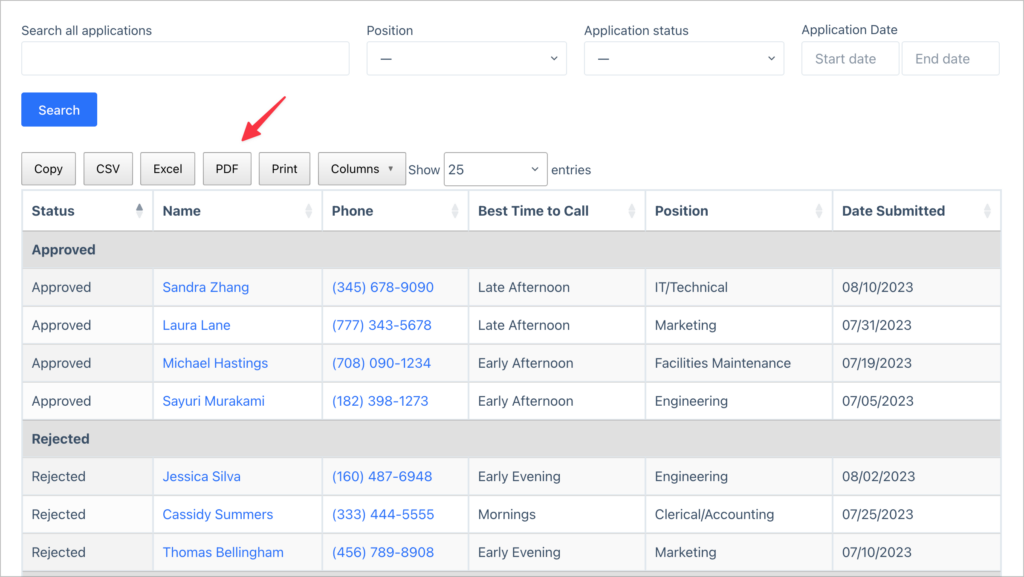Image resolution: width=1024 pixels, height=577 pixels.
Task: Click the 07/31/2023 date cell
Action: [x=916, y=325]
